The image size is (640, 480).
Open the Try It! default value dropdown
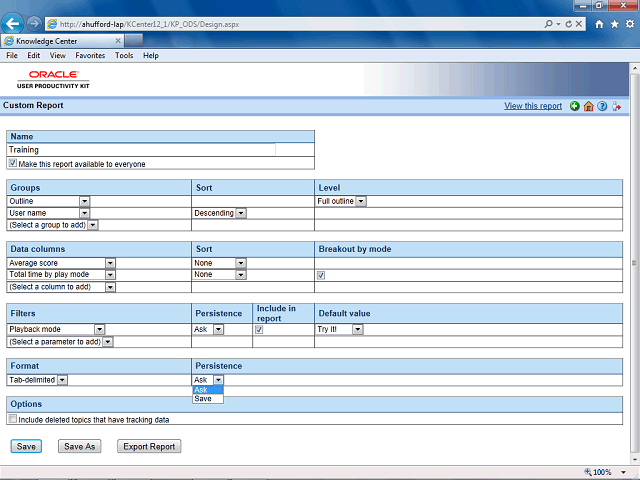coord(358,329)
